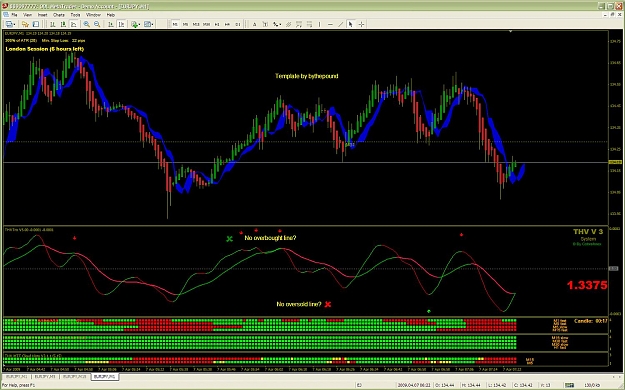
Task: Open the View menu
Action: [x=27, y=15]
